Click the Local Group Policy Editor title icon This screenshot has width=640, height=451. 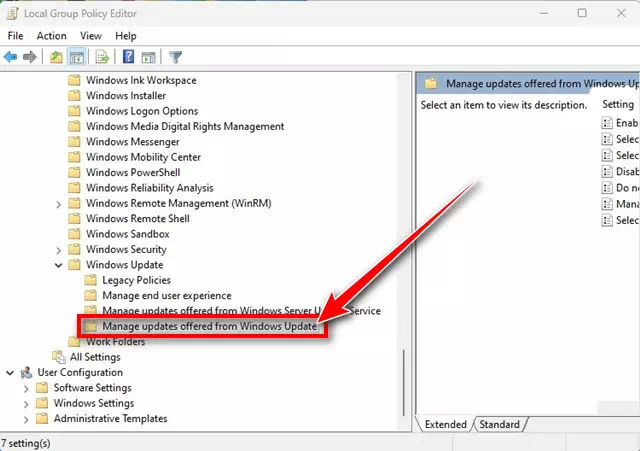13,13
